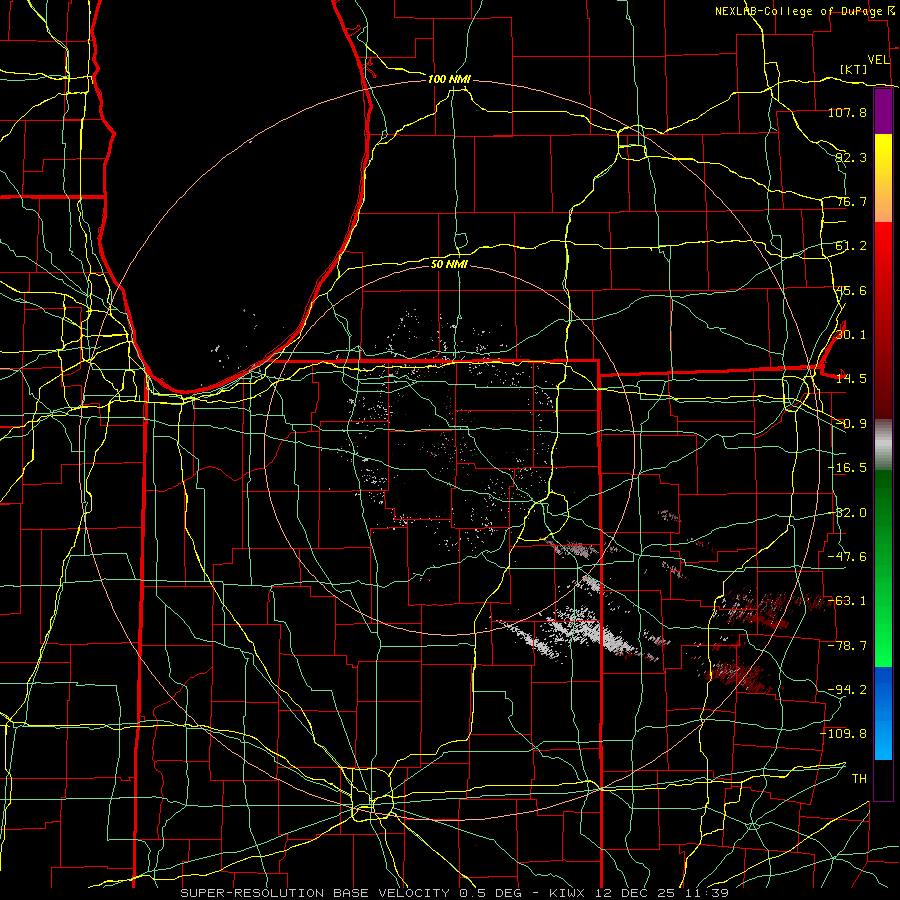
Task: Pick the green segment of velocity scale
Action: [x=883, y=568]
